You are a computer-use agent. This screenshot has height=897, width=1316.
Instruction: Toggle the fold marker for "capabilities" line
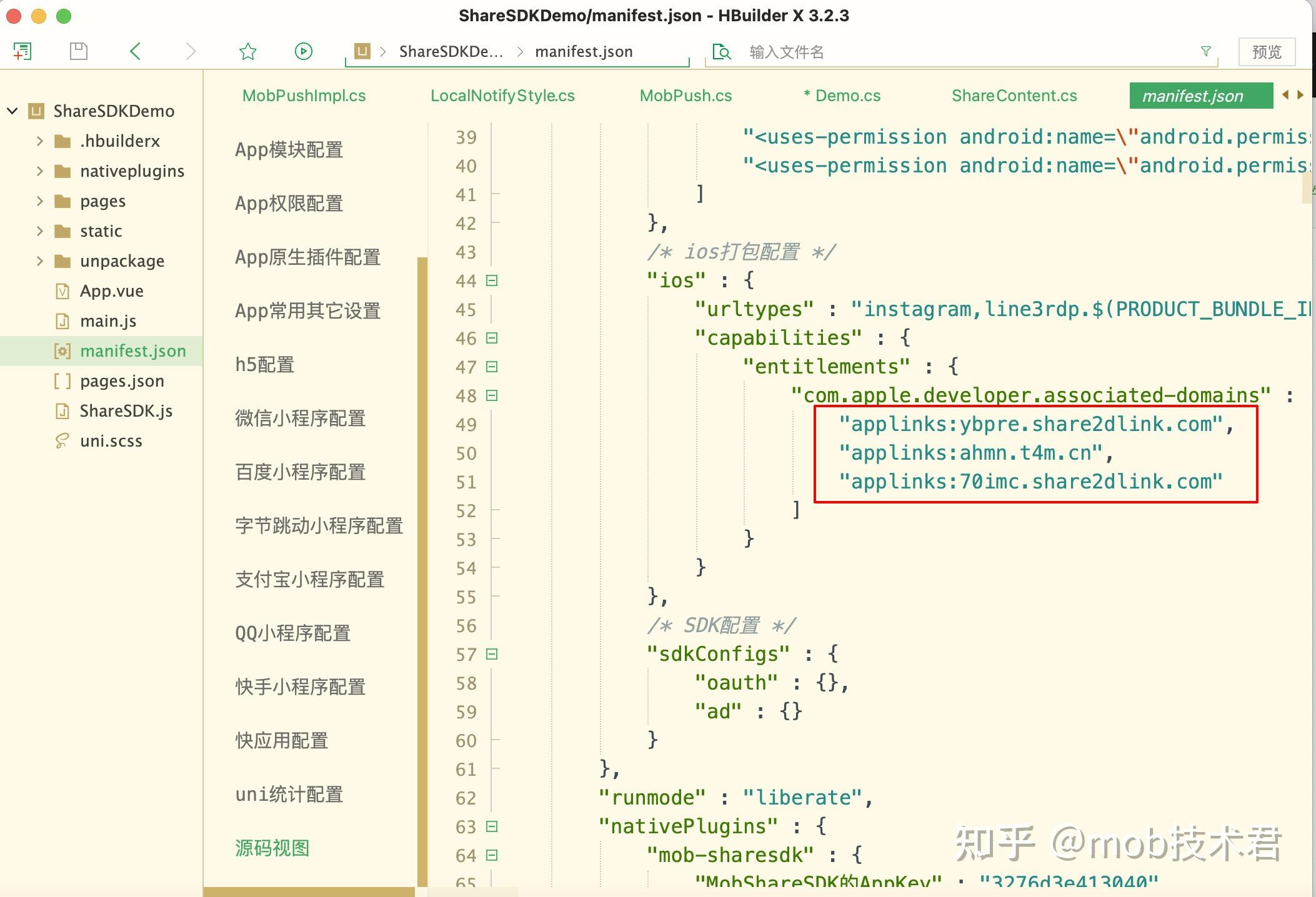(x=492, y=338)
